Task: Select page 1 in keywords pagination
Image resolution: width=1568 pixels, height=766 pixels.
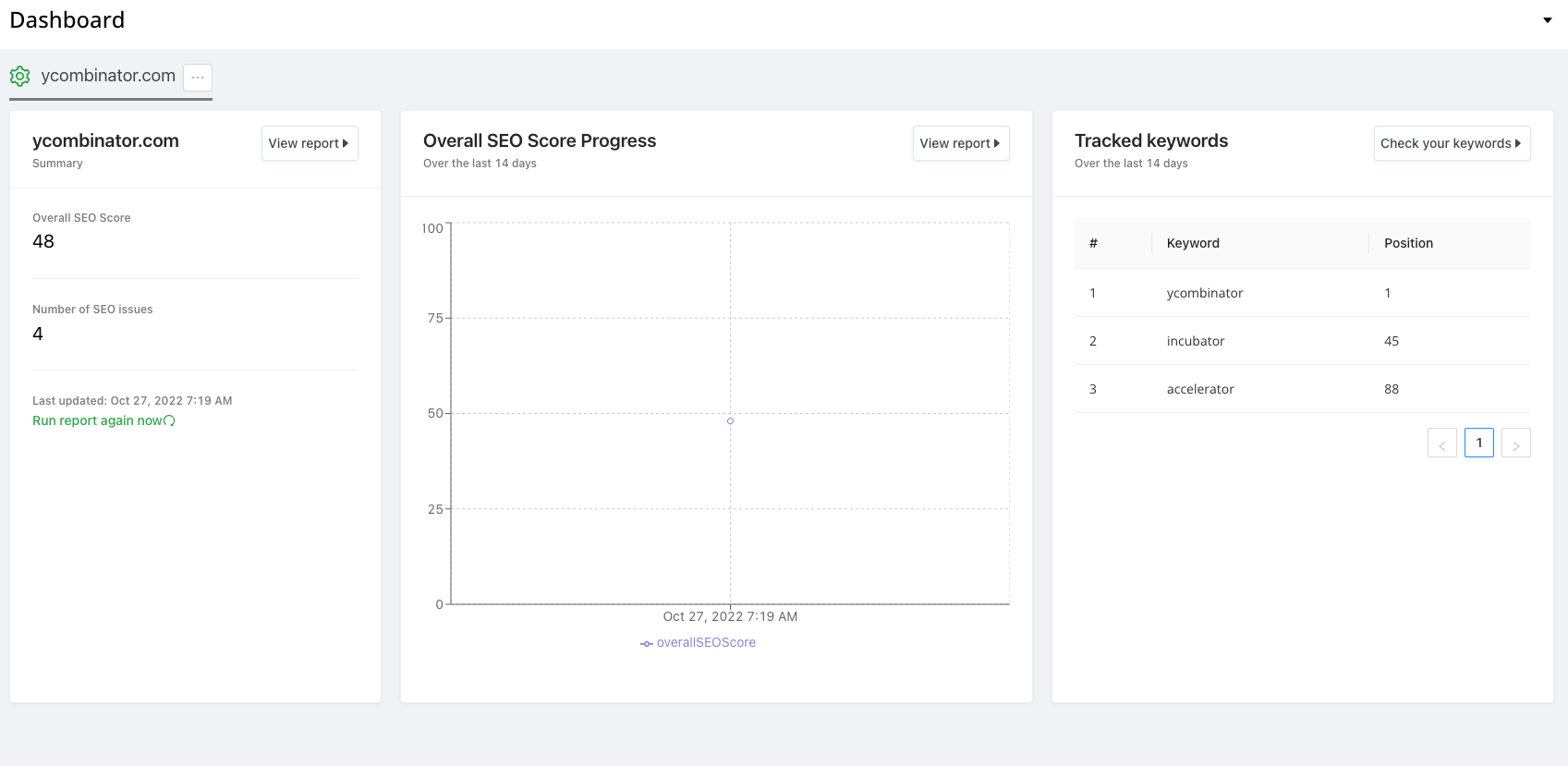Action: tap(1479, 443)
